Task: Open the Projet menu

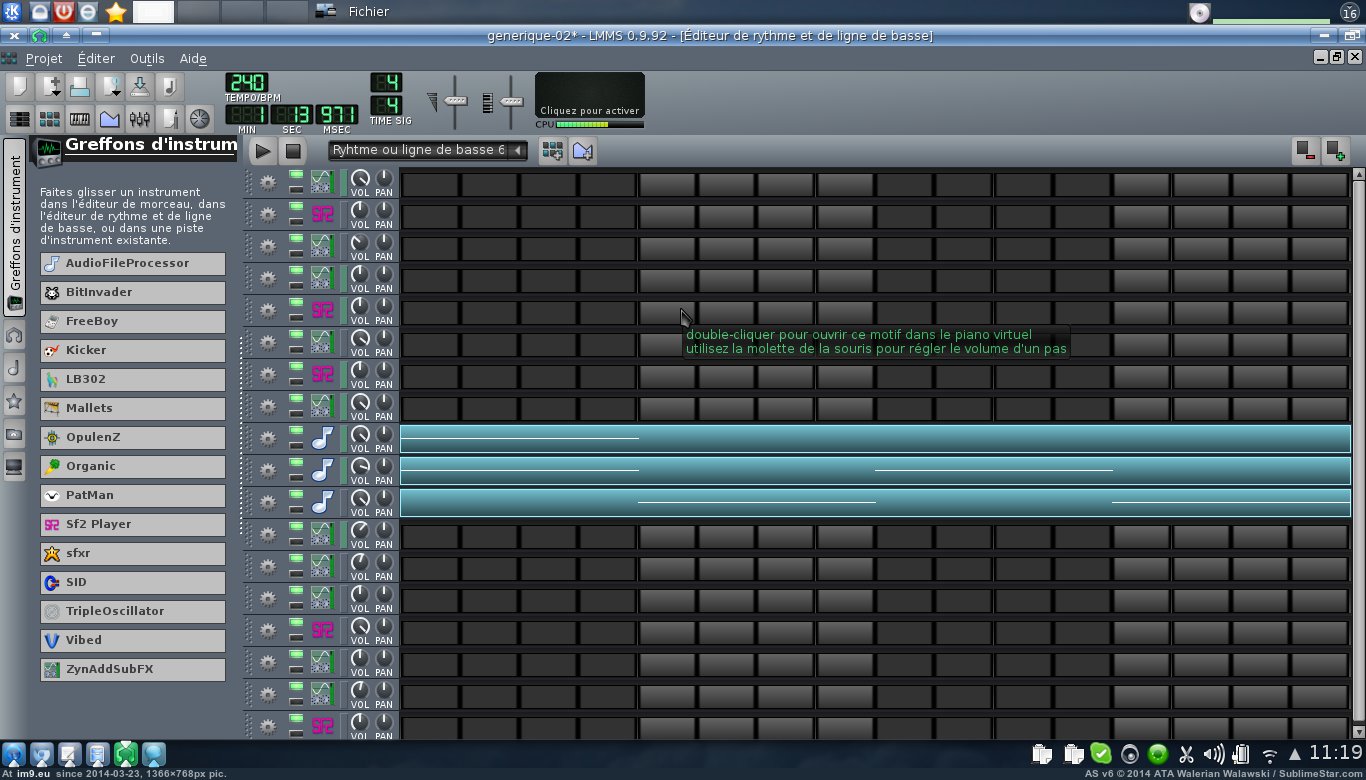Action: 44,59
